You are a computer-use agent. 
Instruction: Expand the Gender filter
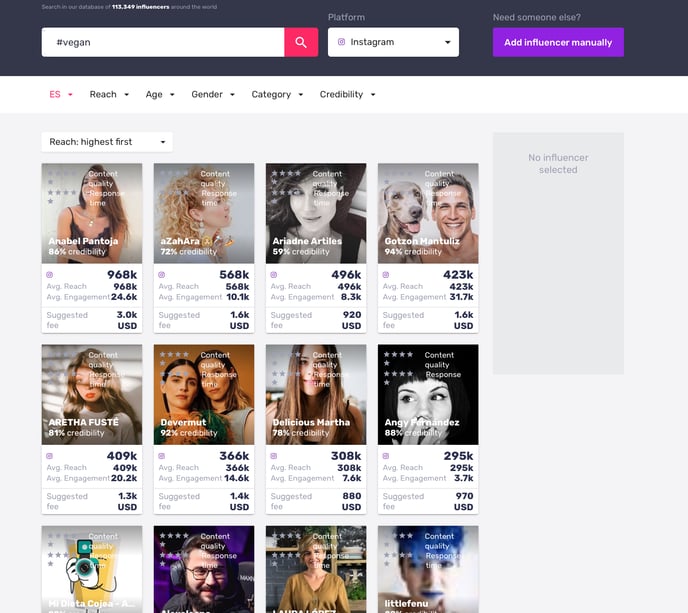click(x=213, y=94)
